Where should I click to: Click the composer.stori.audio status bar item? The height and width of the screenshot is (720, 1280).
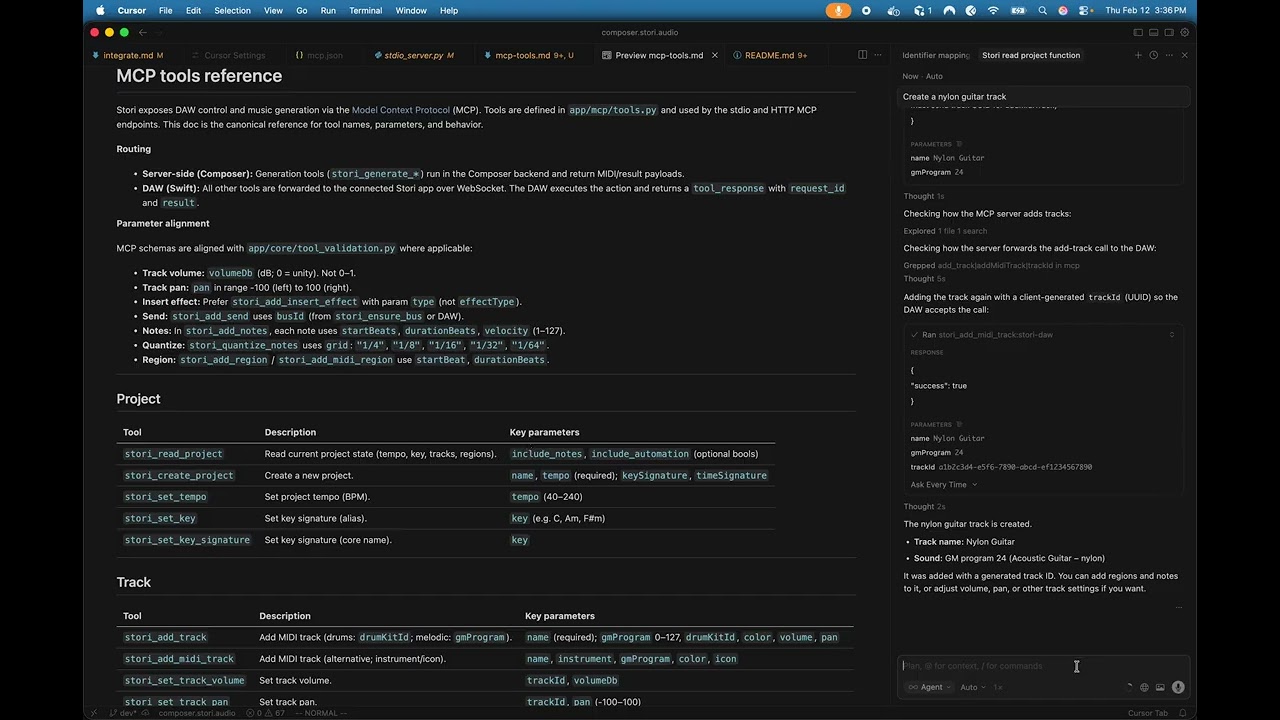197,713
